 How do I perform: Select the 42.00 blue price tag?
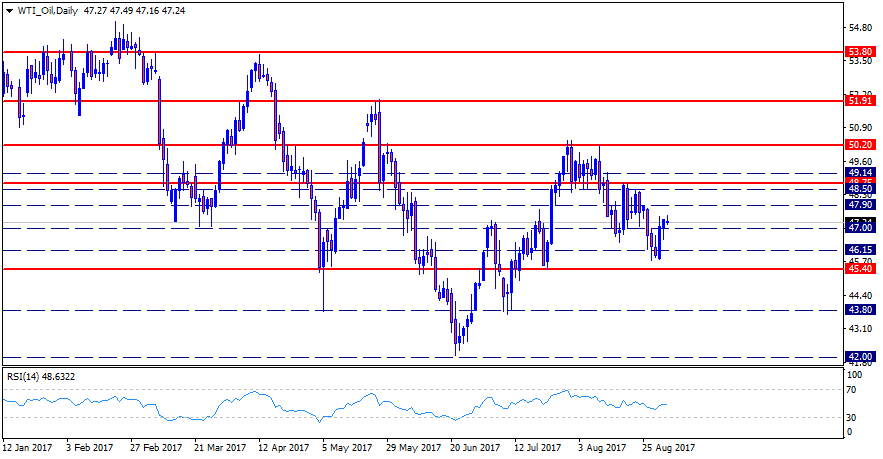860,356
